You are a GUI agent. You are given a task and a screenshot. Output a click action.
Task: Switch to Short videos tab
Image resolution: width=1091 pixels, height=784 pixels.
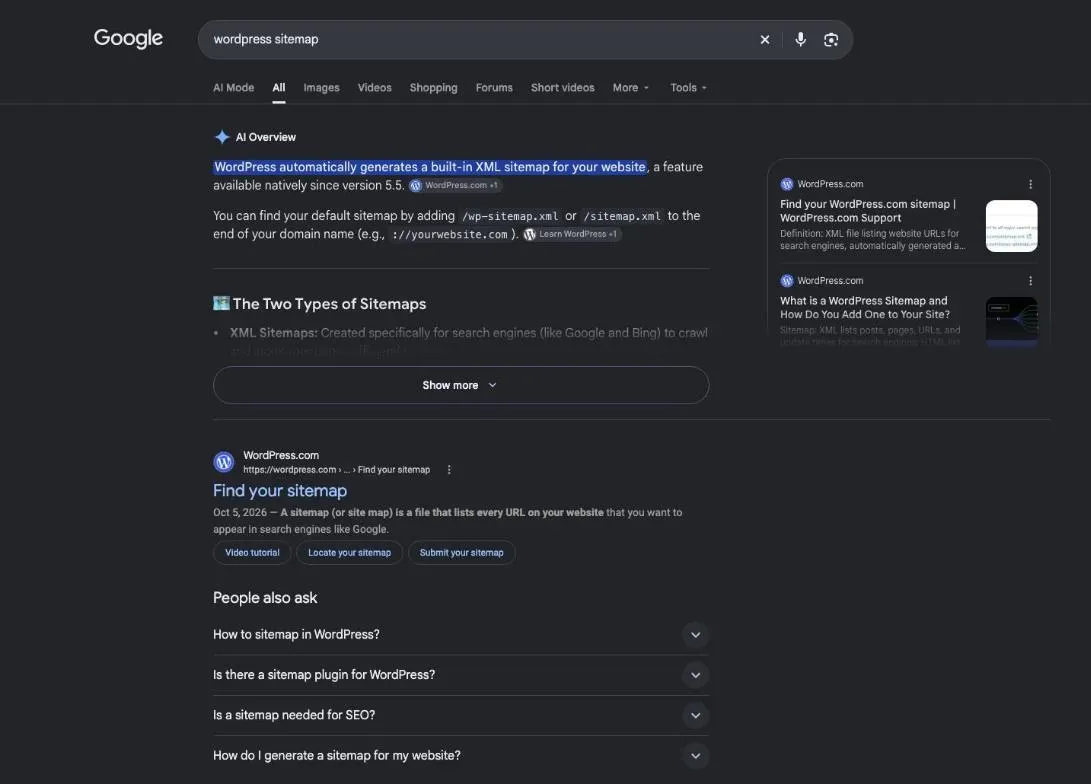(x=563, y=88)
